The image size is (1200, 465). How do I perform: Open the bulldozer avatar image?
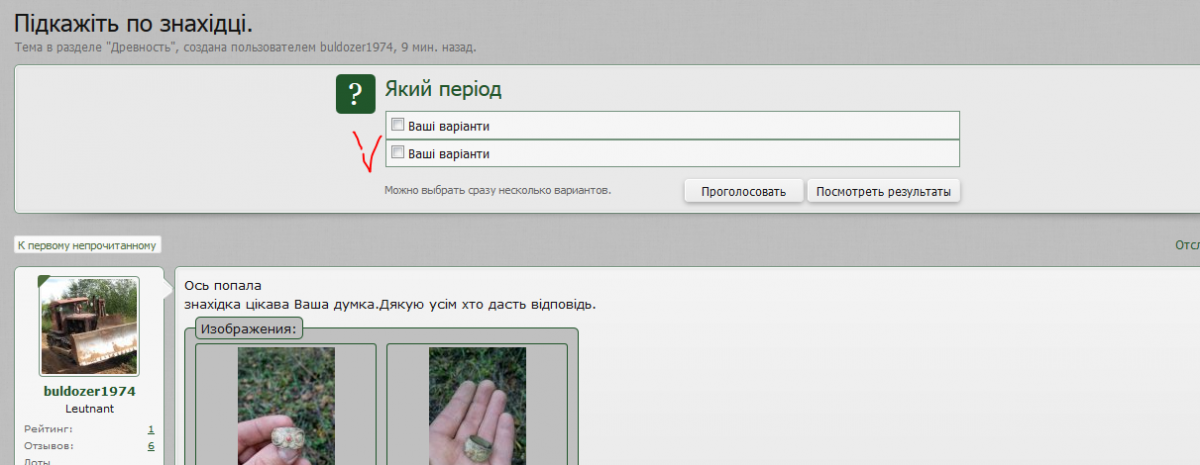tap(89, 326)
